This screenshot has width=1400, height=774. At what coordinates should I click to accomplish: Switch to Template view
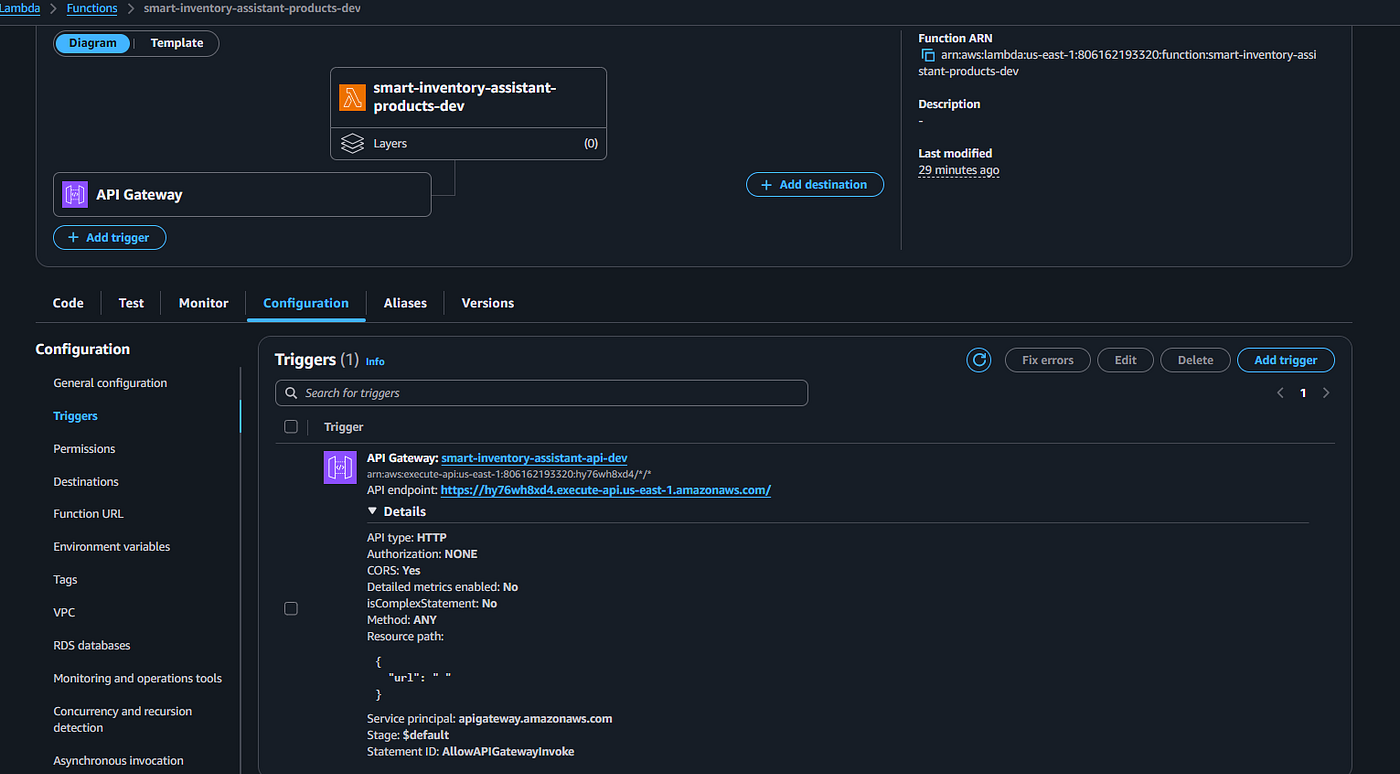tap(177, 43)
